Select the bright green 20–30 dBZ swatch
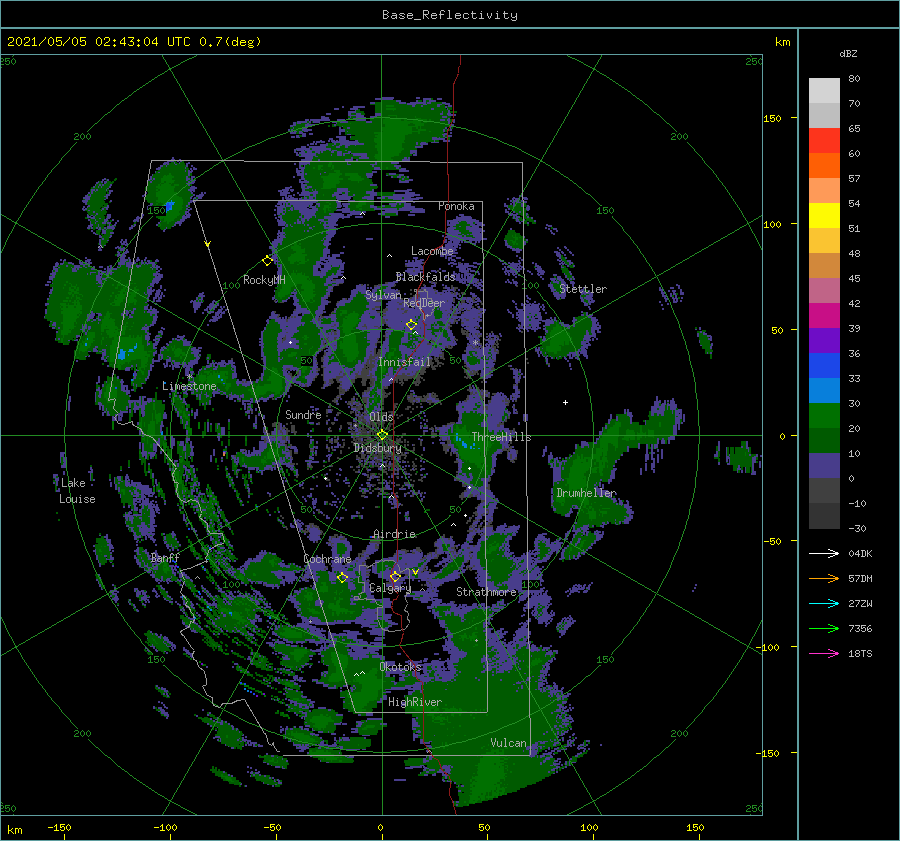 pos(824,416)
